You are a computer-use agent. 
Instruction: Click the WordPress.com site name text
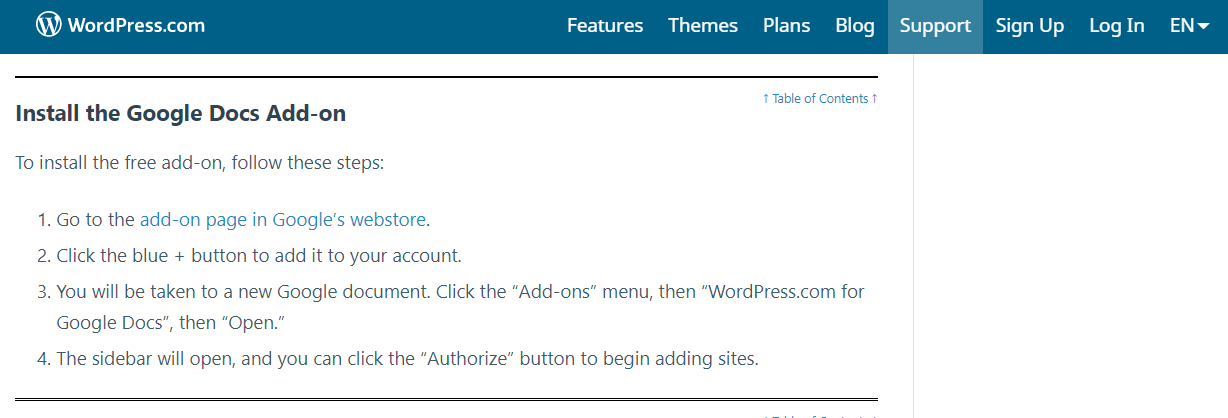(136, 26)
